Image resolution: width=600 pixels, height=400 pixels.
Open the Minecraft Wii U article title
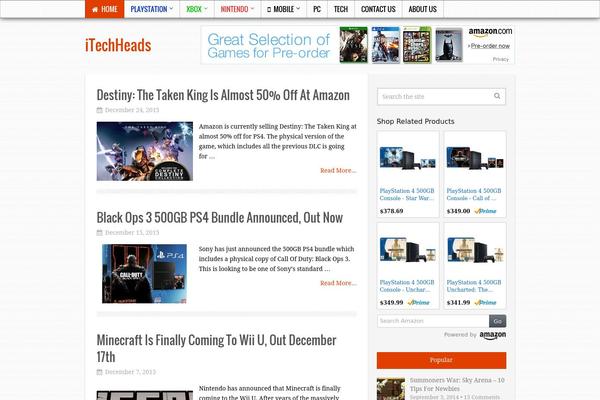point(217,348)
